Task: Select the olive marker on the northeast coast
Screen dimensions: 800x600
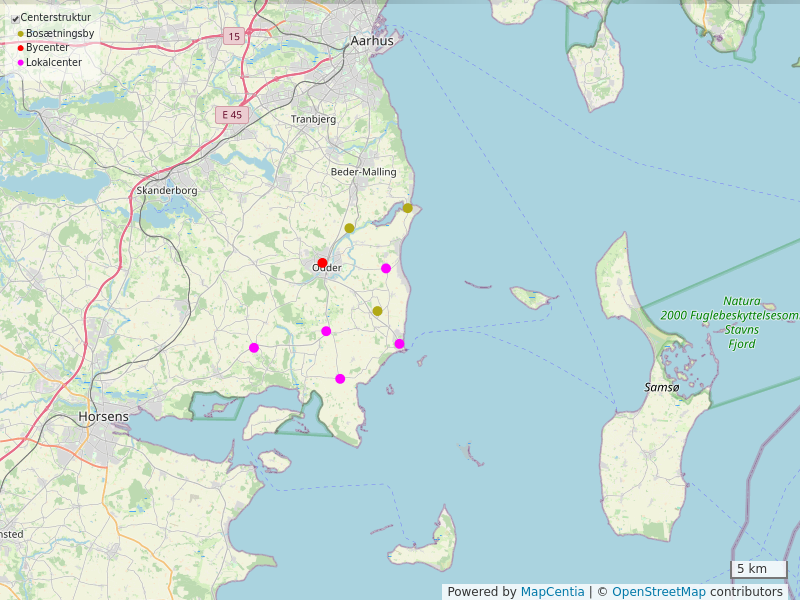Action: coord(408,208)
